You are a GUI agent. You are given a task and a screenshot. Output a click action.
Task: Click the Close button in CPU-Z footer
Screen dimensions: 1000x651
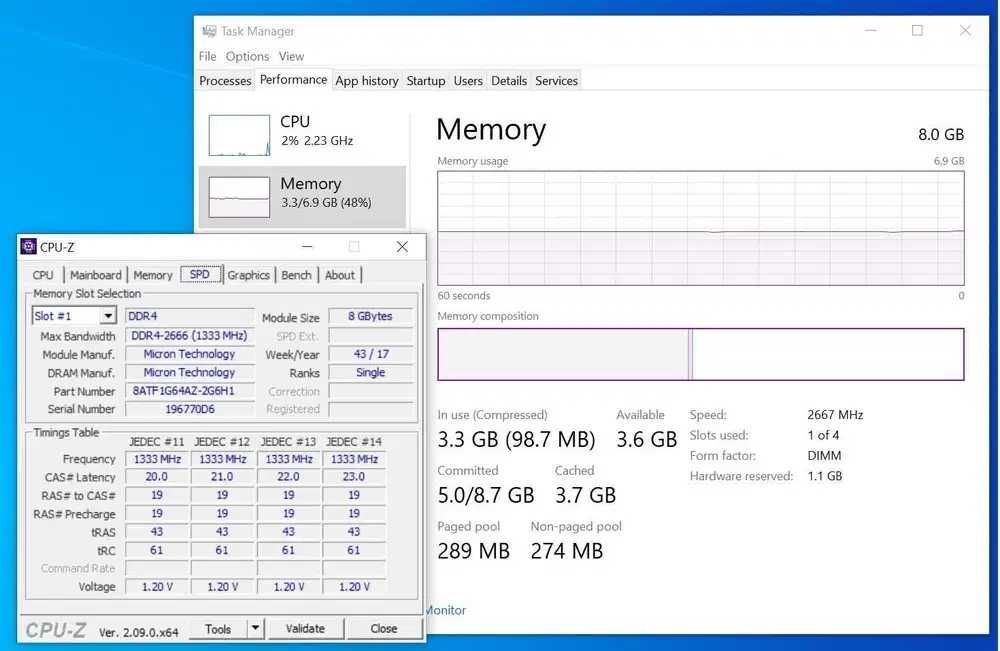[x=384, y=629]
